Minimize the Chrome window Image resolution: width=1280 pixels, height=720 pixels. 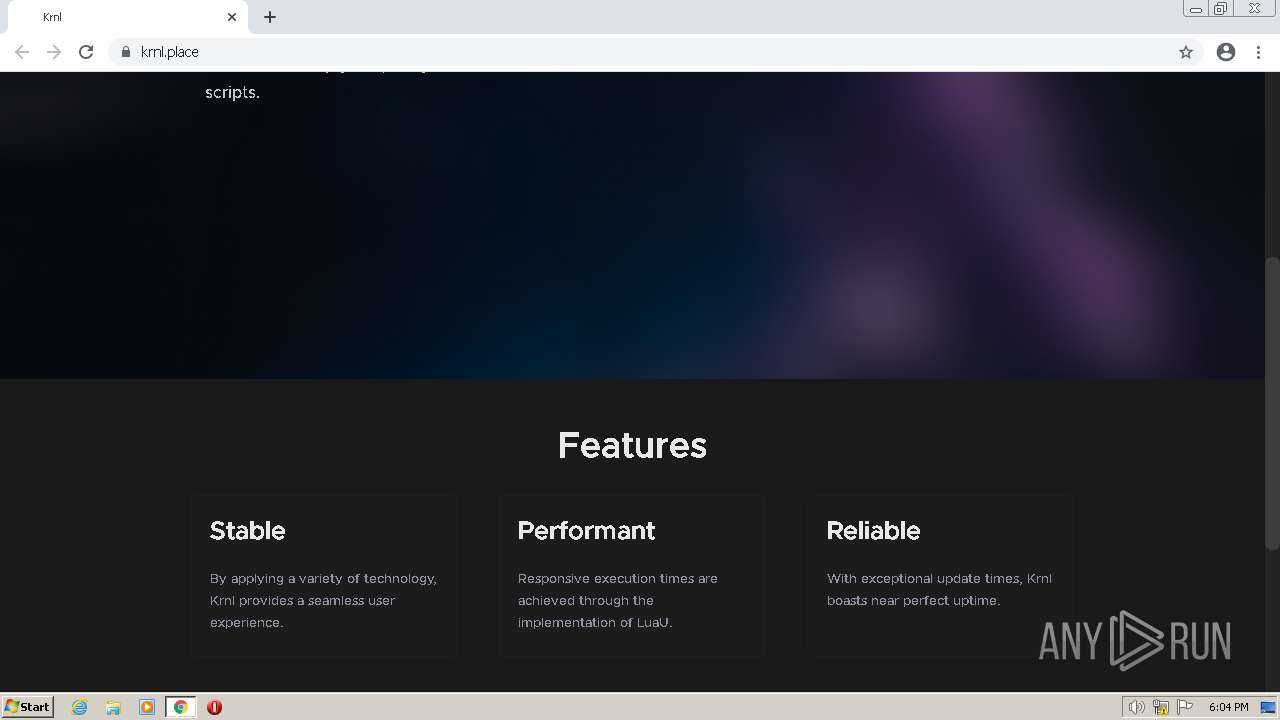pos(1195,9)
